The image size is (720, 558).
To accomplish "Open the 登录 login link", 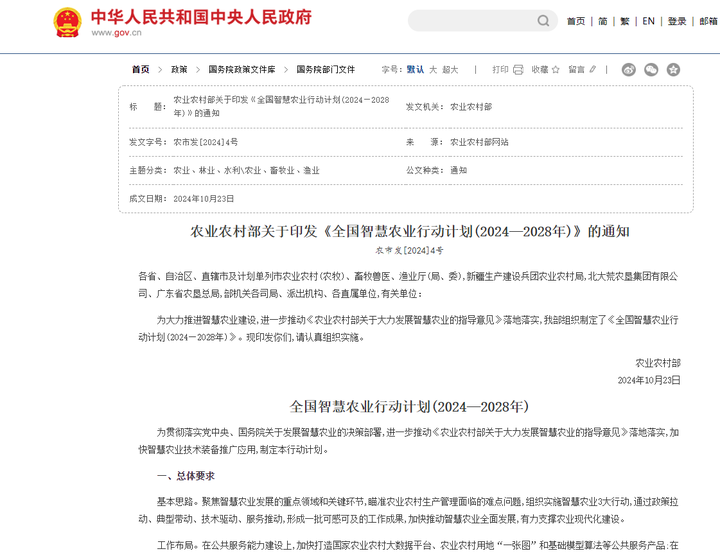I will point(677,21).
